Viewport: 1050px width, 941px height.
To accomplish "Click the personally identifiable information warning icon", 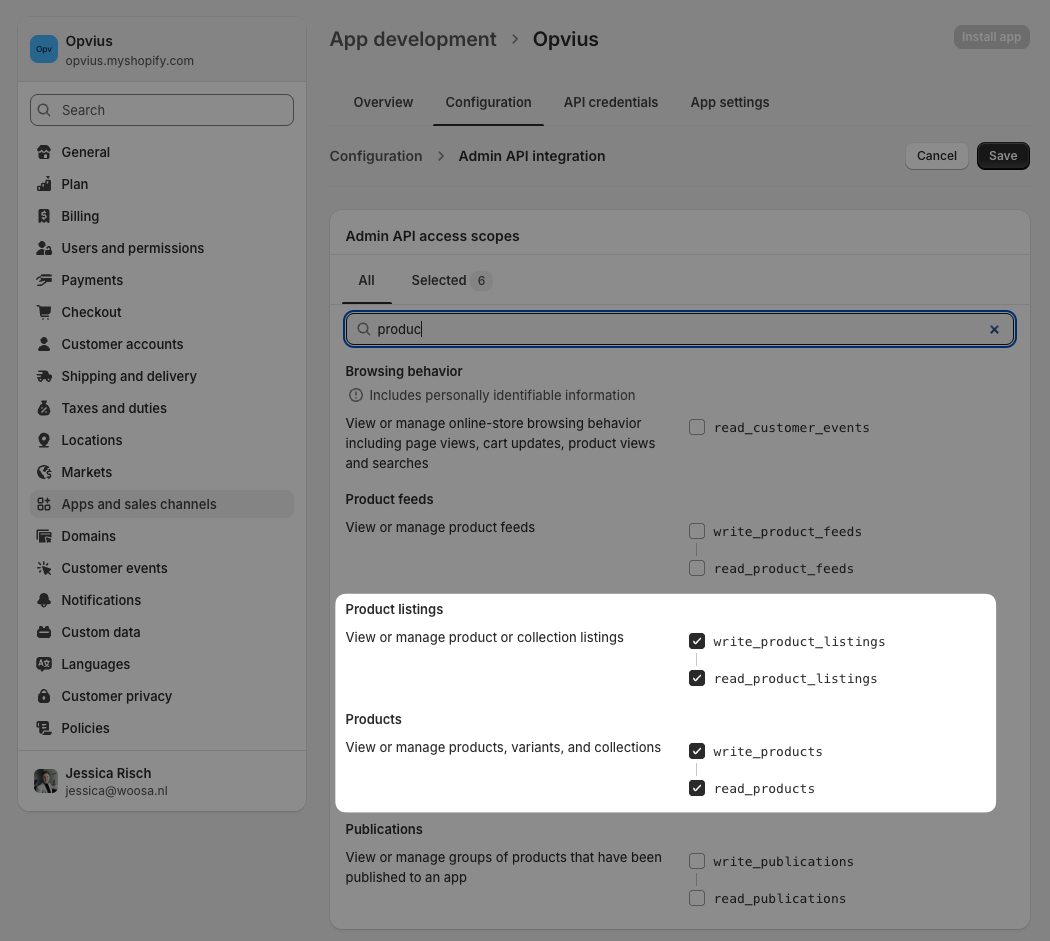I will tap(356, 395).
